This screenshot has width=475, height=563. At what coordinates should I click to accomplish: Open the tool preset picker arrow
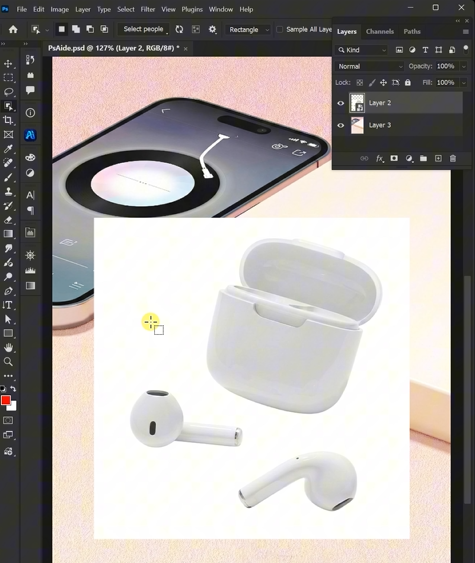tap(47, 30)
